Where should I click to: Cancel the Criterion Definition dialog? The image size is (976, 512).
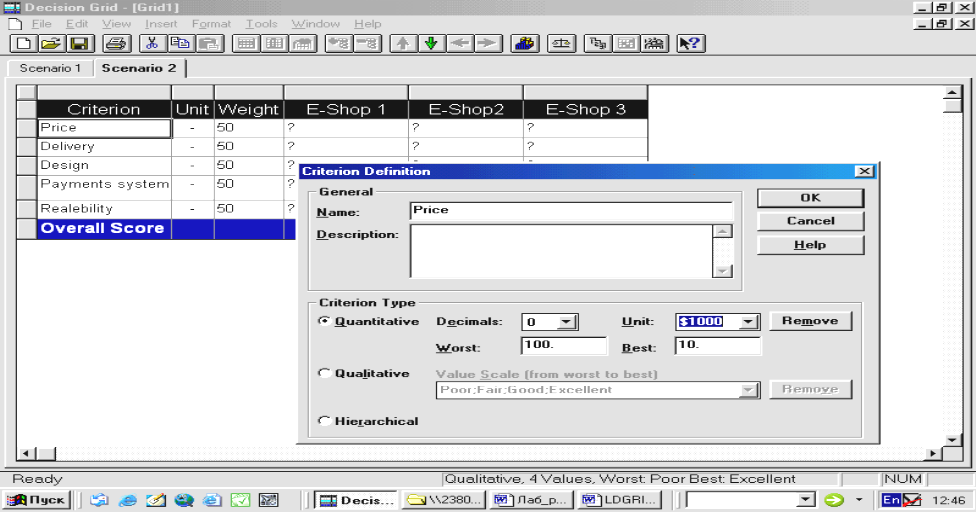click(x=810, y=221)
